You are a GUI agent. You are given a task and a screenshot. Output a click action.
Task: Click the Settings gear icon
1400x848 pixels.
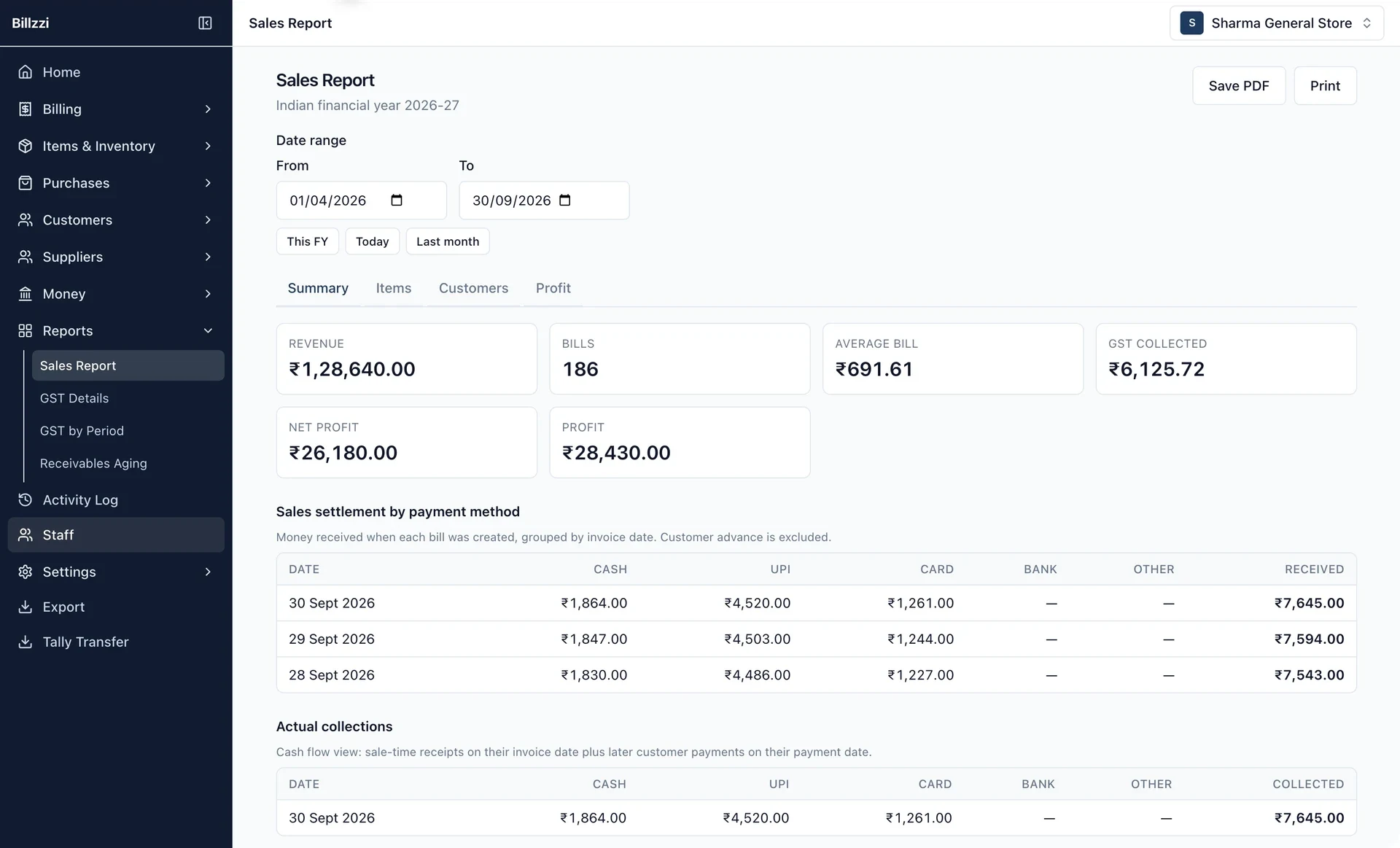click(x=26, y=572)
